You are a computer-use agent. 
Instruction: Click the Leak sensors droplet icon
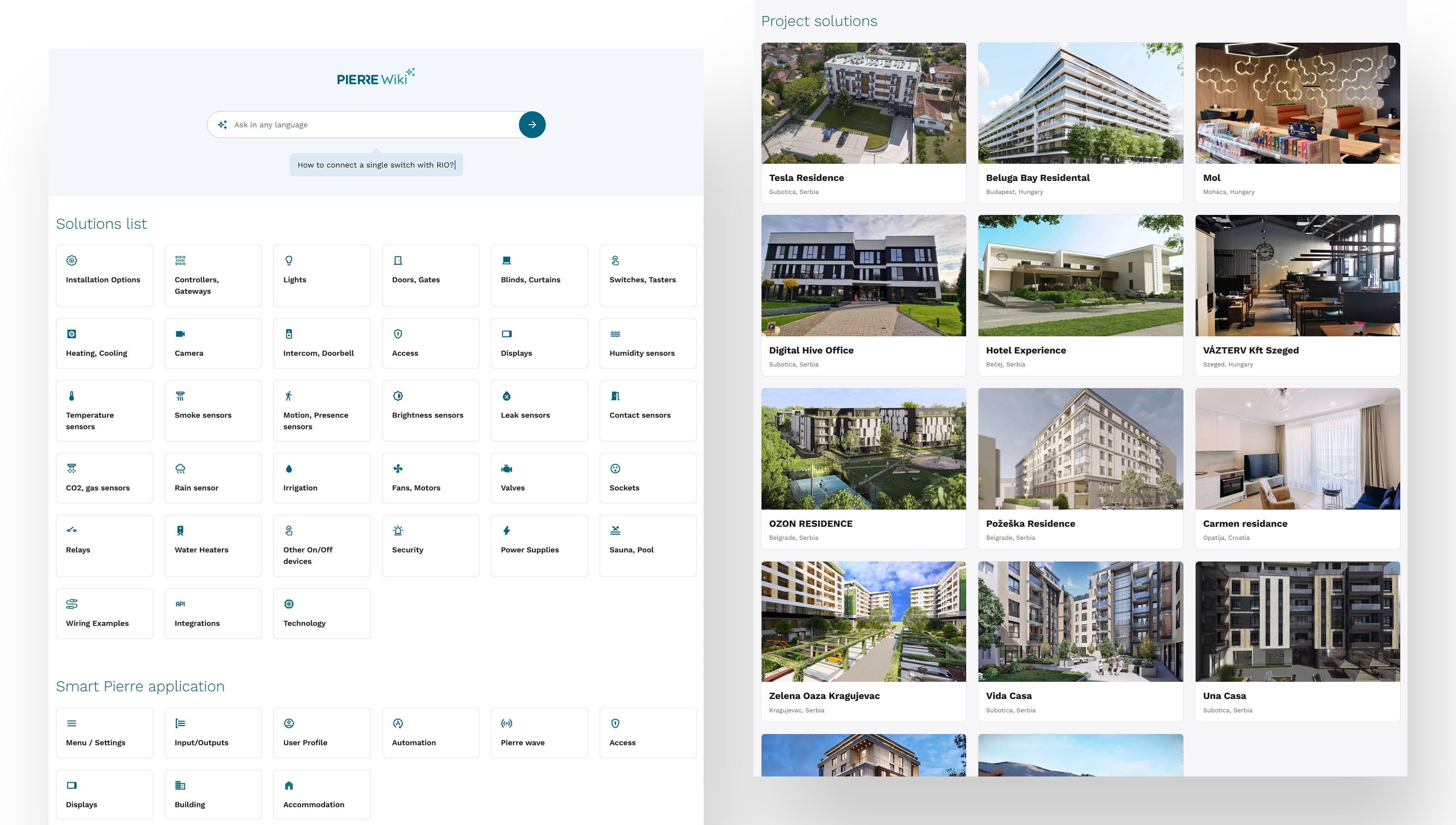coord(506,396)
